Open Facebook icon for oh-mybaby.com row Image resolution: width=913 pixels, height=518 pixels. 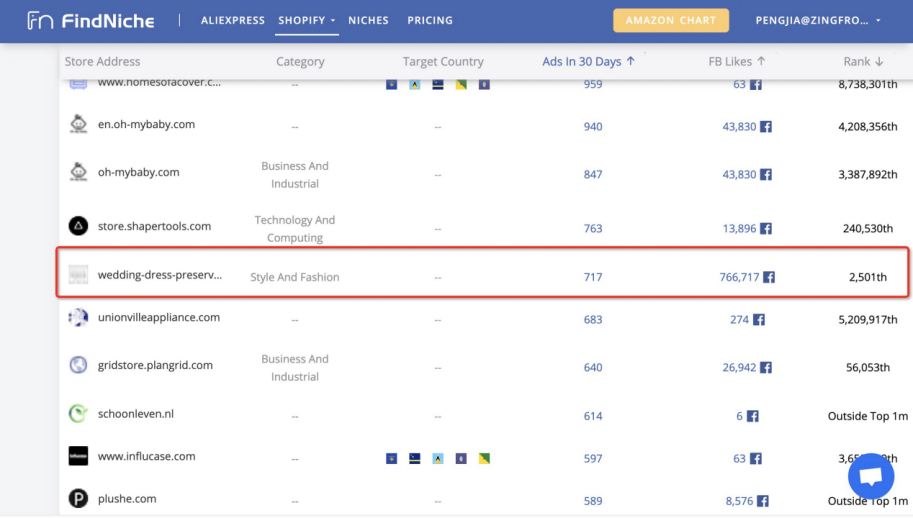(766, 175)
